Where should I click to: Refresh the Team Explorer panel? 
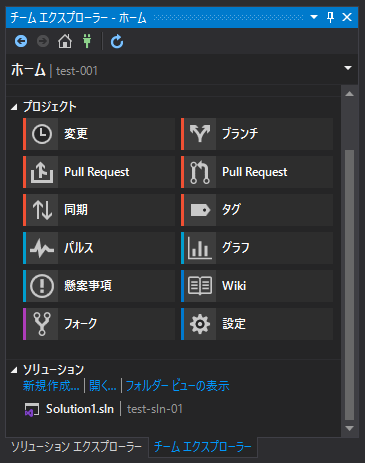[x=117, y=41]
